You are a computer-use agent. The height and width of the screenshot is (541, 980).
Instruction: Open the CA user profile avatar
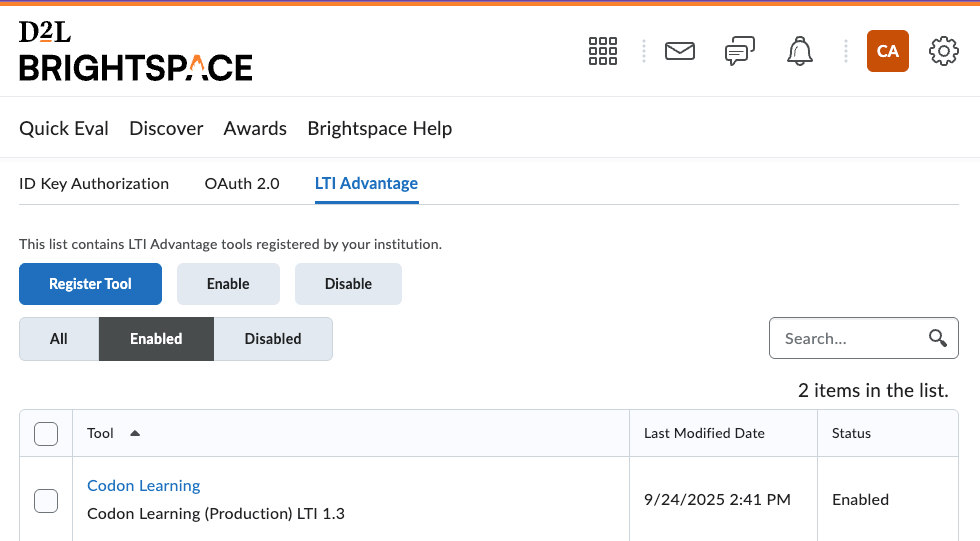pyautogui.click(x=888, y=51)
